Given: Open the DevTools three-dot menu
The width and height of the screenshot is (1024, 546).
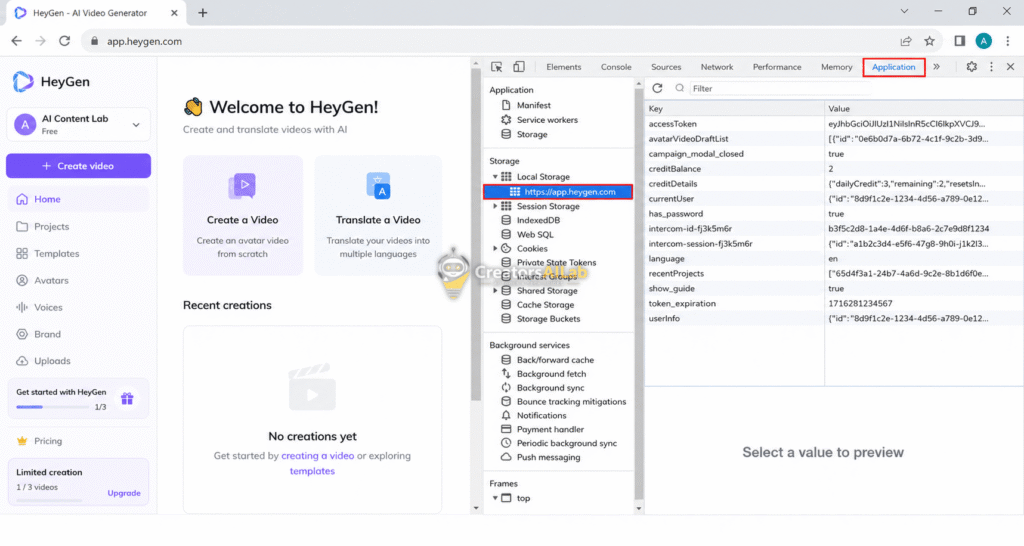Looking at the screenshot, I should pyautogui.click(x=991, y=67).
